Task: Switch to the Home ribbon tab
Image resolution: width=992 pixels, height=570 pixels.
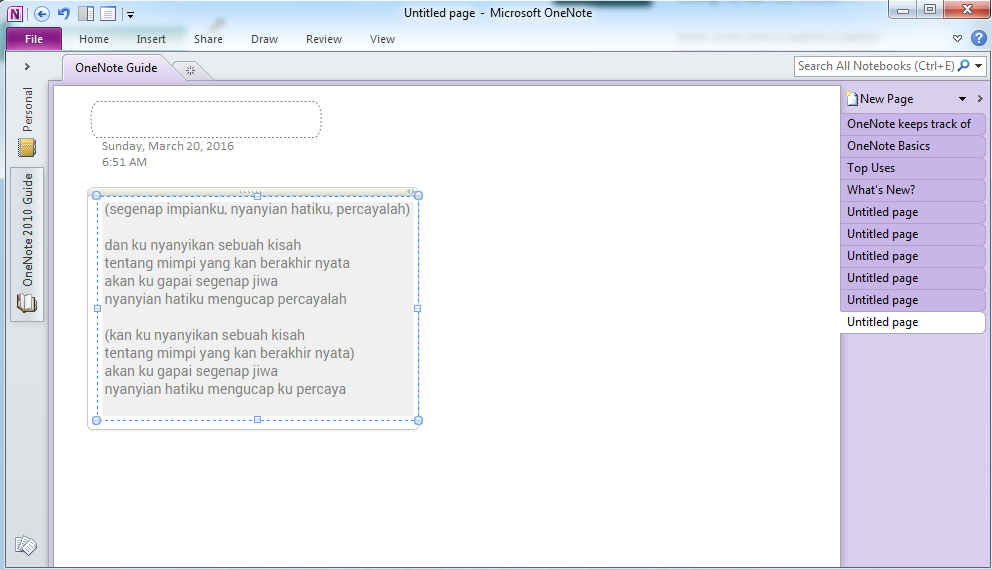Action: point(94,39)
